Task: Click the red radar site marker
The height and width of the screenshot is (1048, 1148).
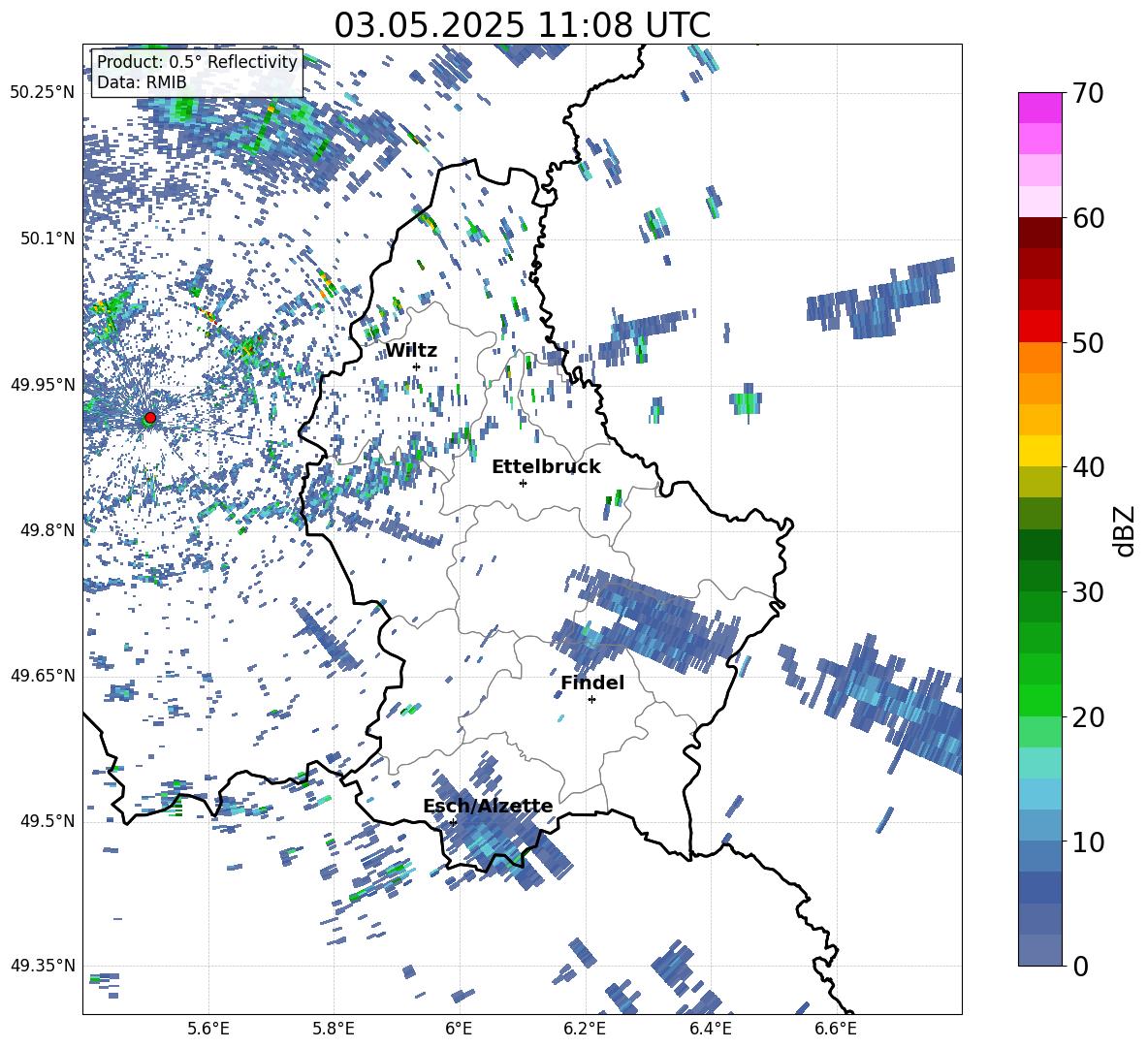Action: pos(150,418)
